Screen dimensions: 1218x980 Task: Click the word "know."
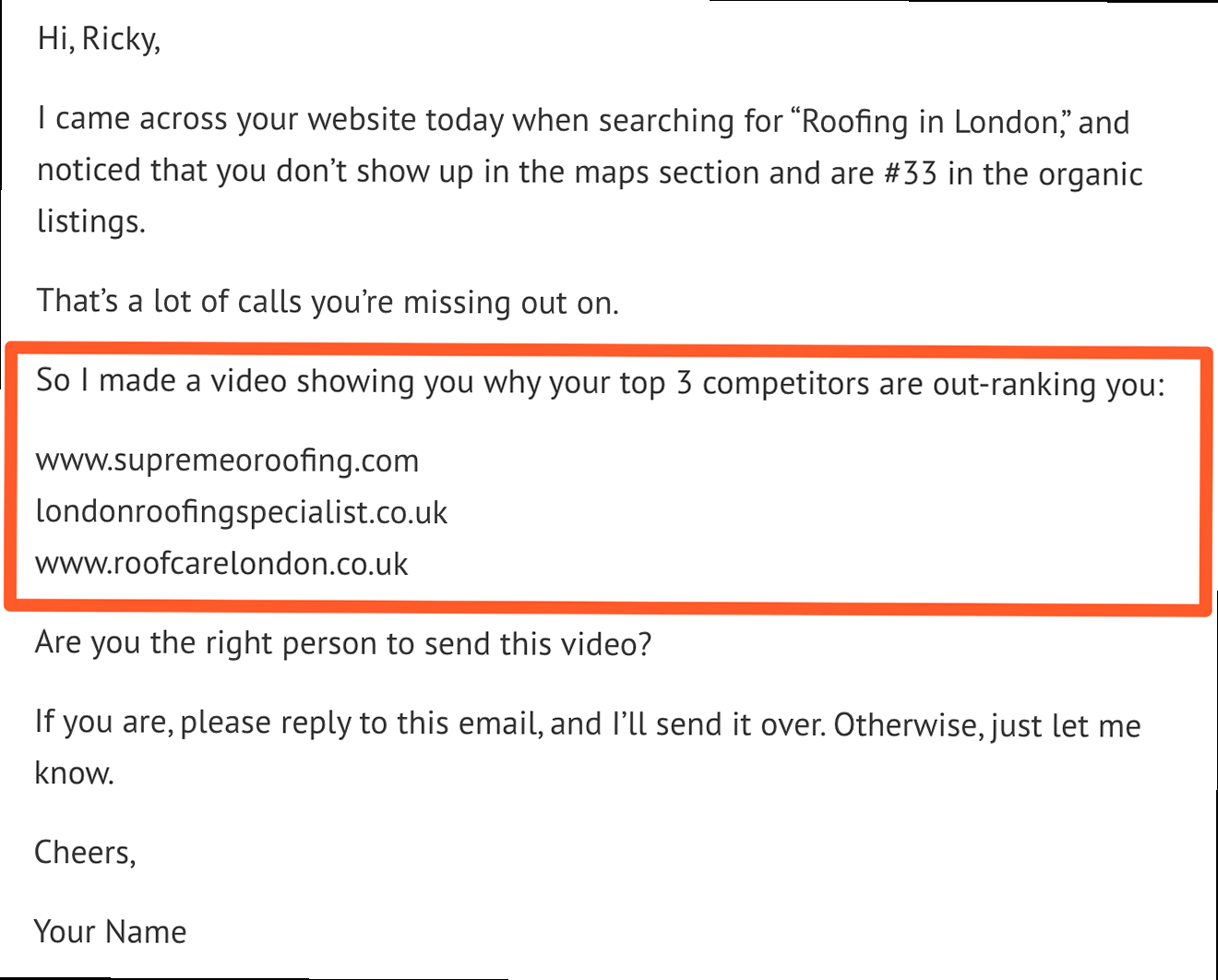74,773
